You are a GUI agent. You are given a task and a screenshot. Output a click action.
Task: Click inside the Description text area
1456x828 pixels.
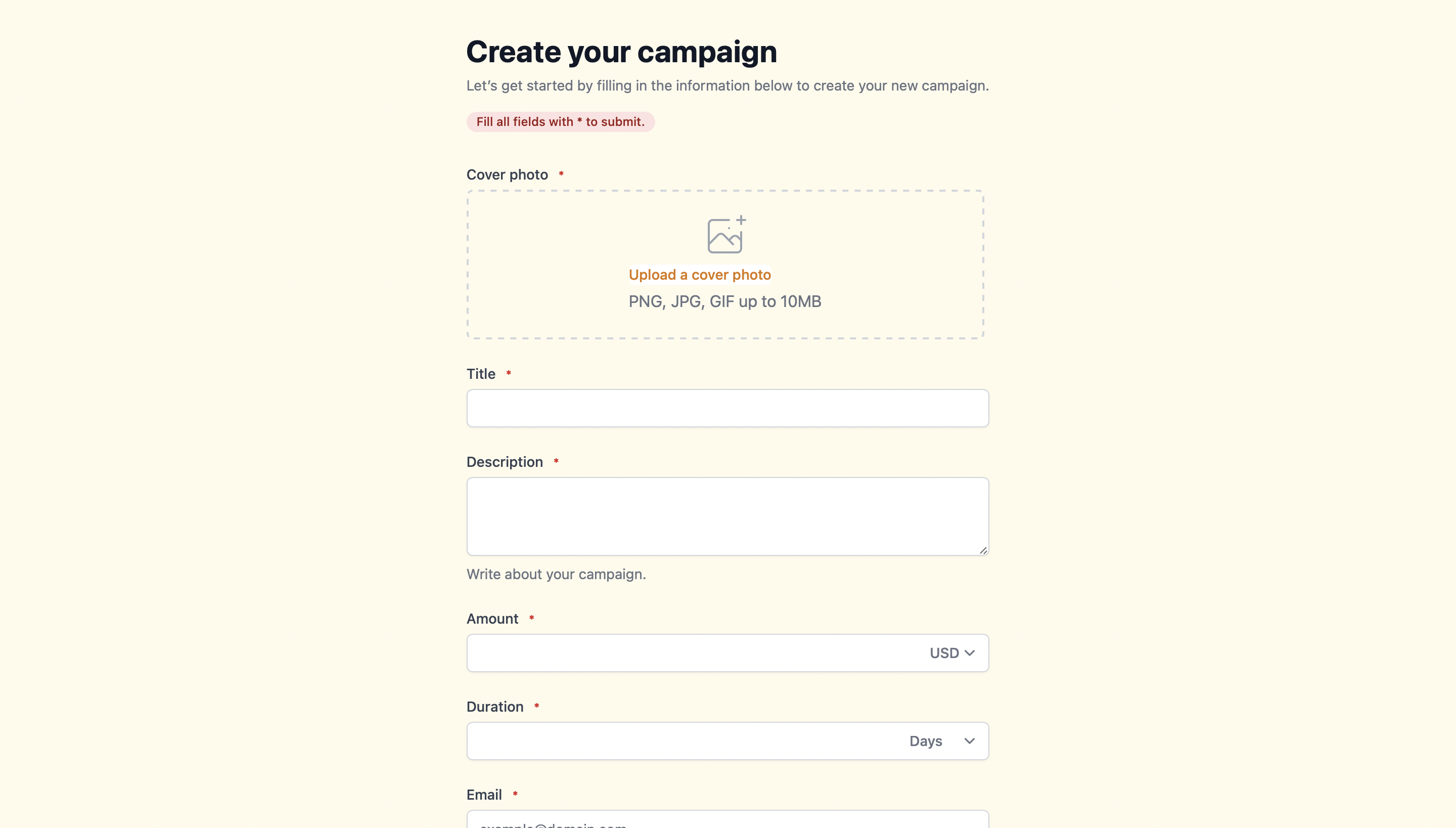(x=727, y=515)
